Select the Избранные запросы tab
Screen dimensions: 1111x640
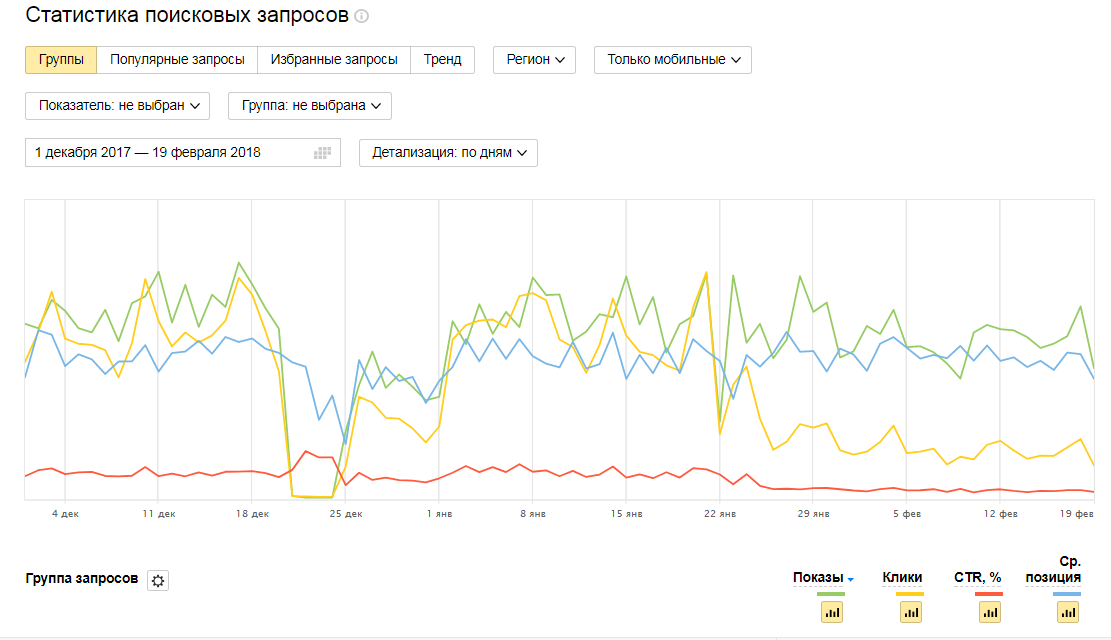point(334,59)
